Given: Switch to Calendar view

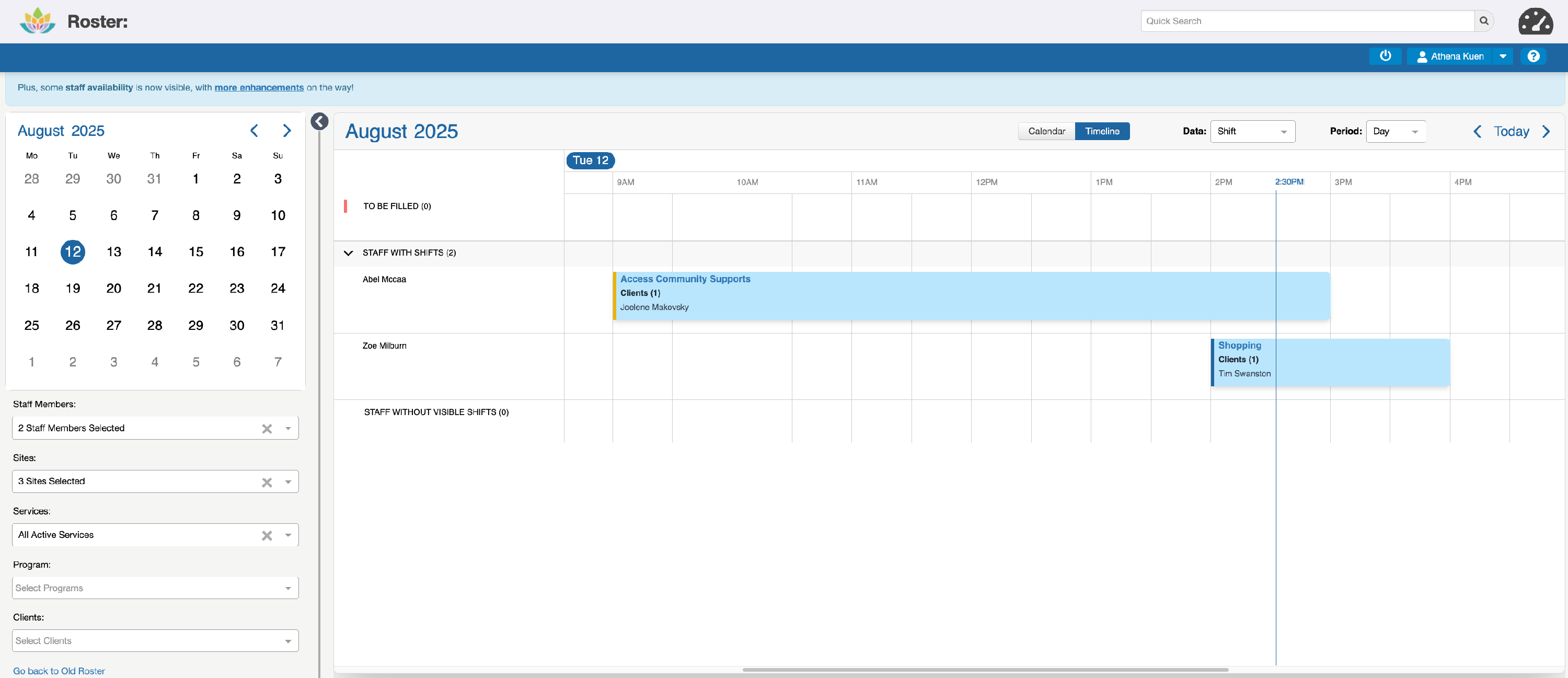Looking at the screenshot, I should (x=1046, y=131).
